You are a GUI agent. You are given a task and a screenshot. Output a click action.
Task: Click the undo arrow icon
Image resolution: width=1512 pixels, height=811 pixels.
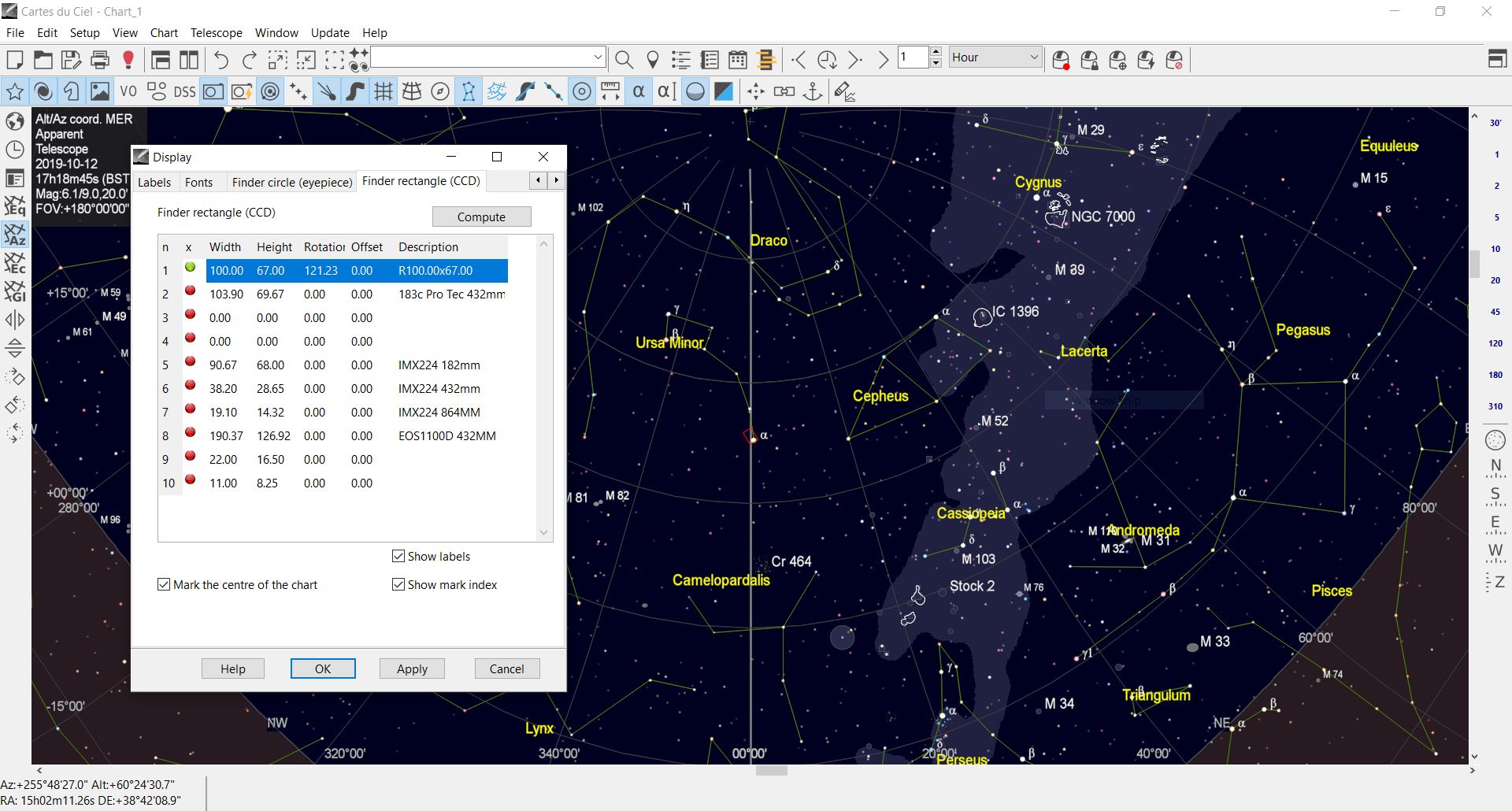(x=221, y=60)
